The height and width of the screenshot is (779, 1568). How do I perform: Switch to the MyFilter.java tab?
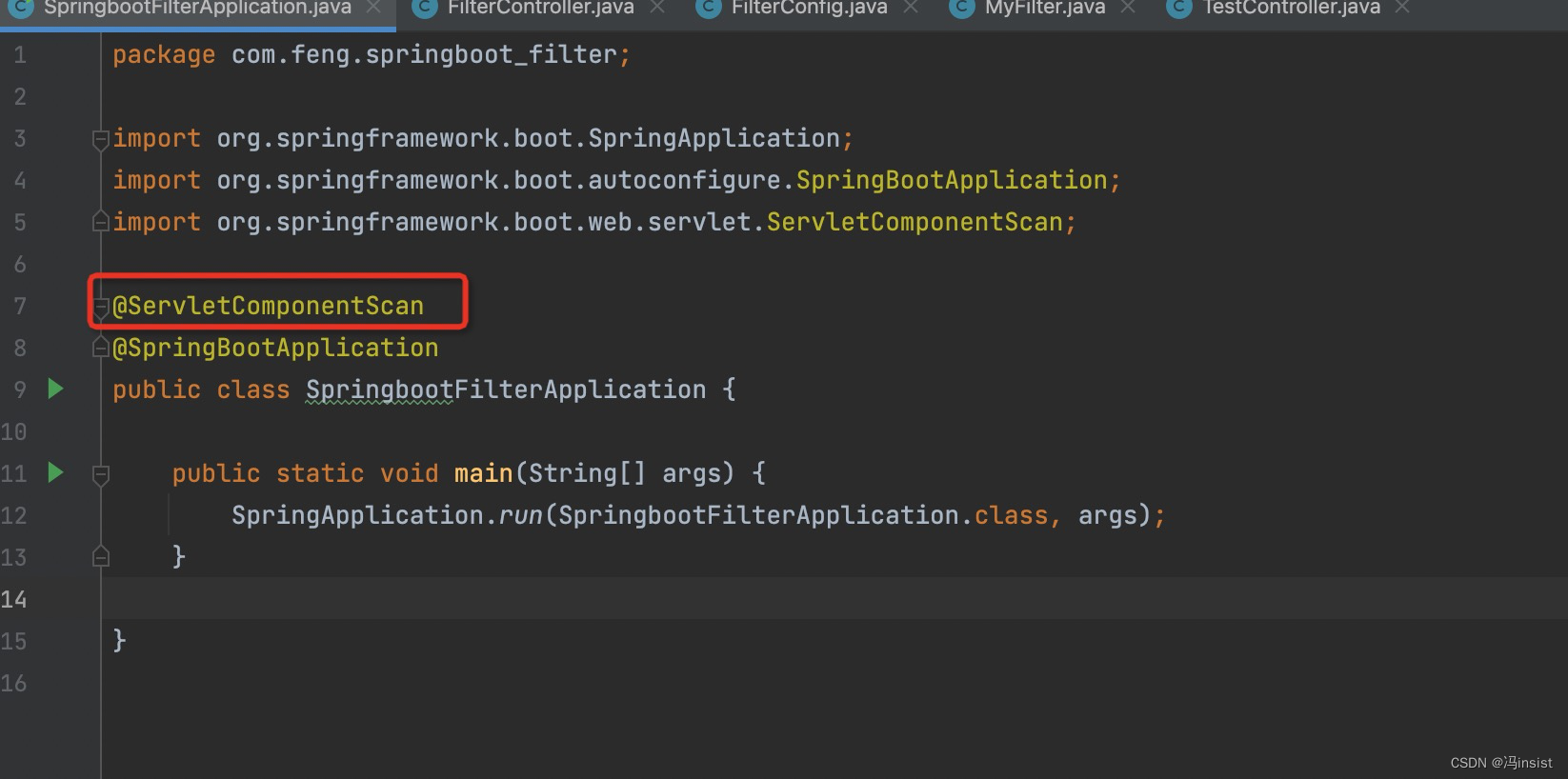pos(1045,8)
